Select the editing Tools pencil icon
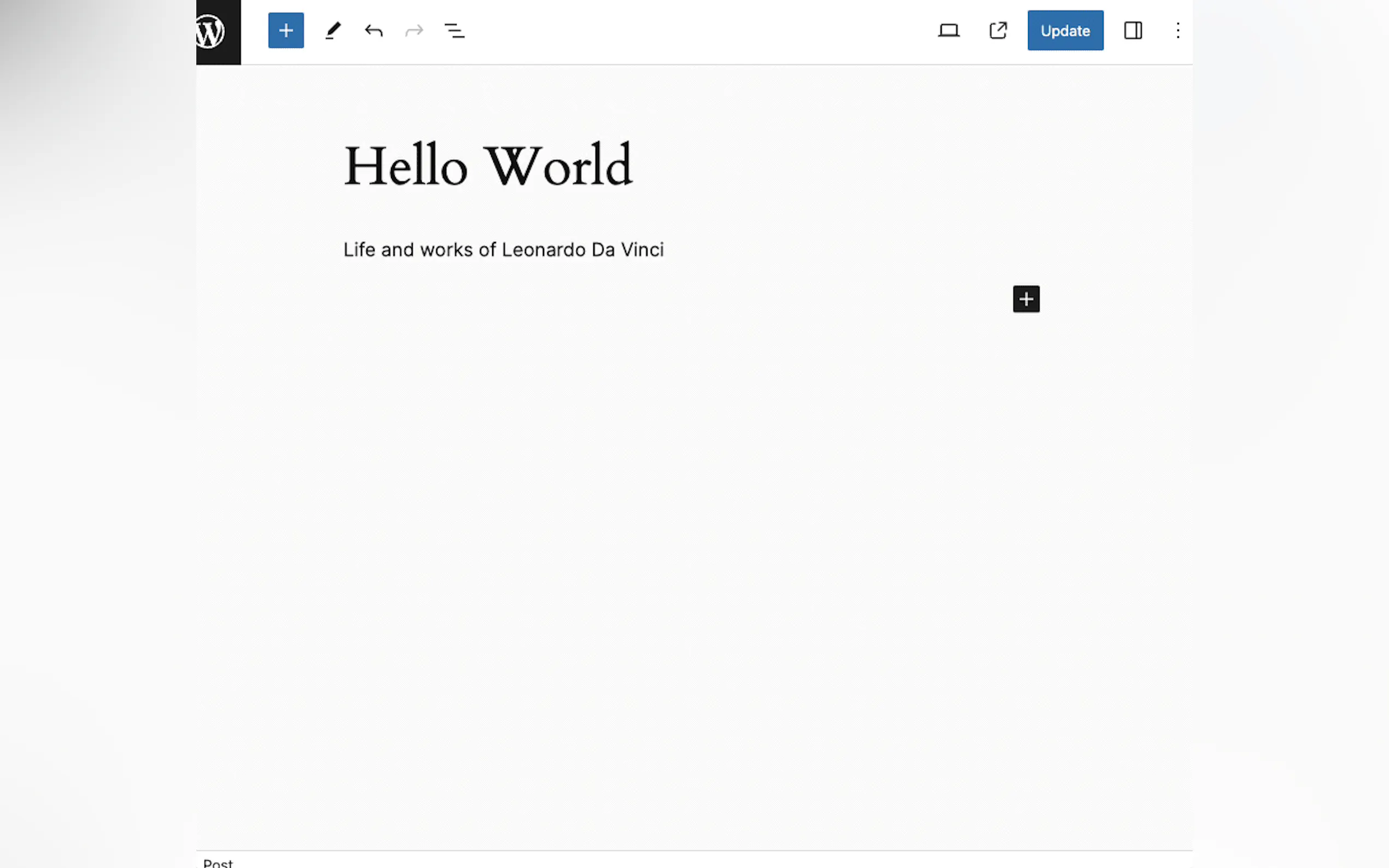Image resolution: width=1389 pixels, height=868 pixels. [x=333, y=30]
